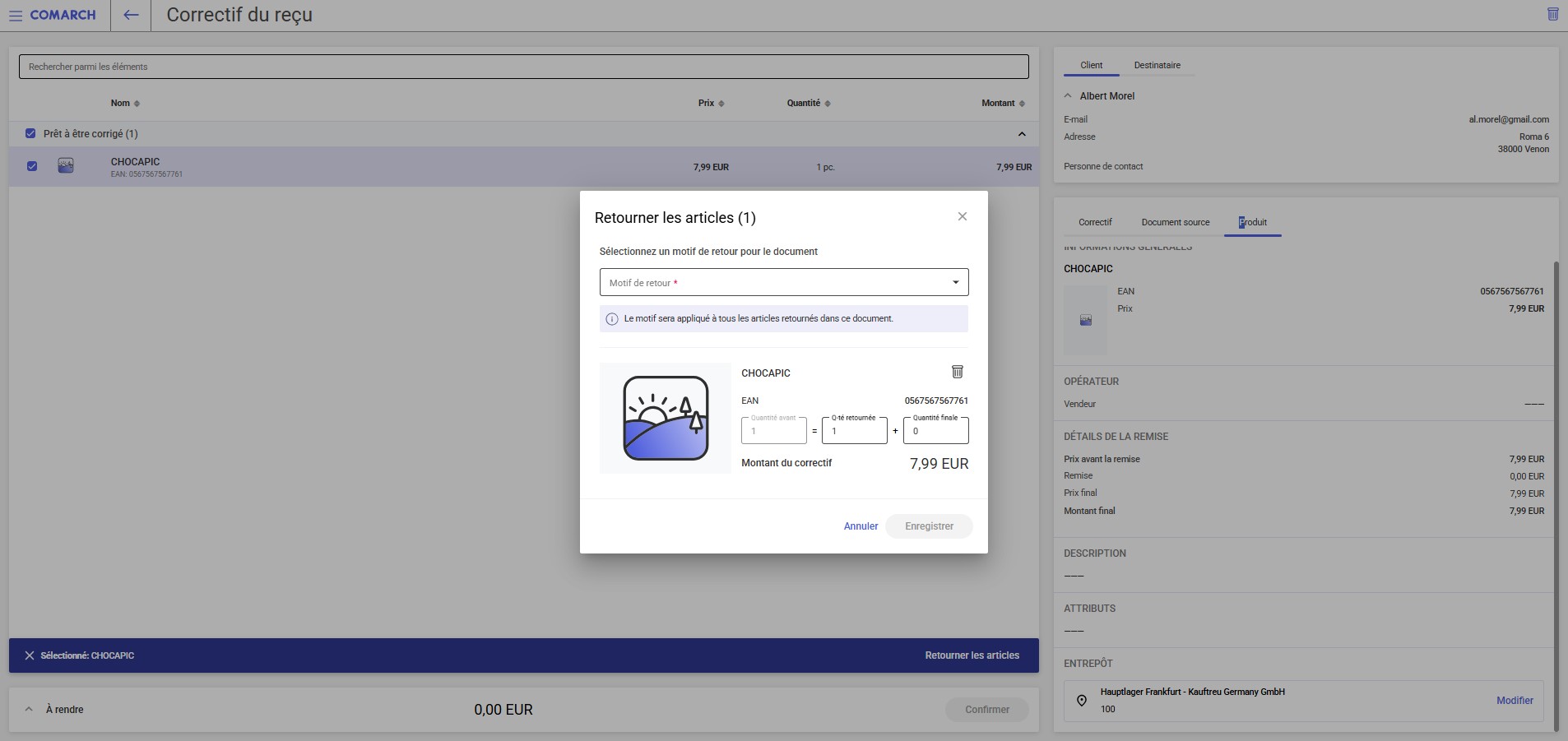Close the Retourner les articles dialog
The height and width of the screenshot is (741, 1568).
962,216
